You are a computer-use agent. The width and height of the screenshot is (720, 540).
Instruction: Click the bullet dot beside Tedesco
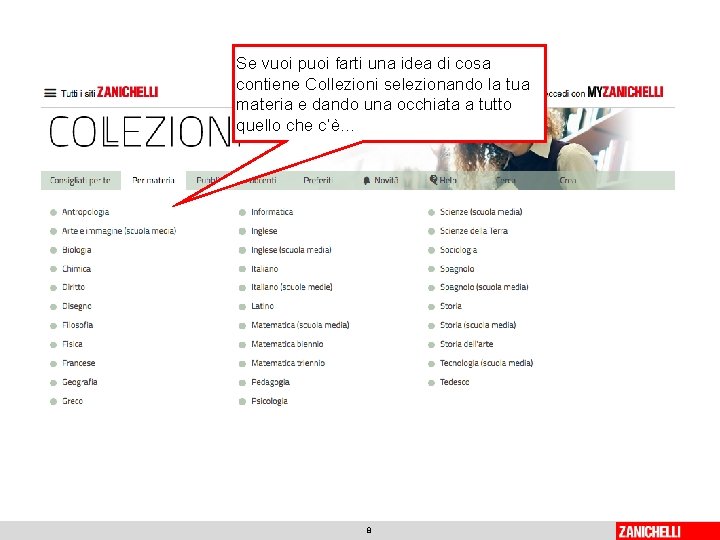(431, 382)
